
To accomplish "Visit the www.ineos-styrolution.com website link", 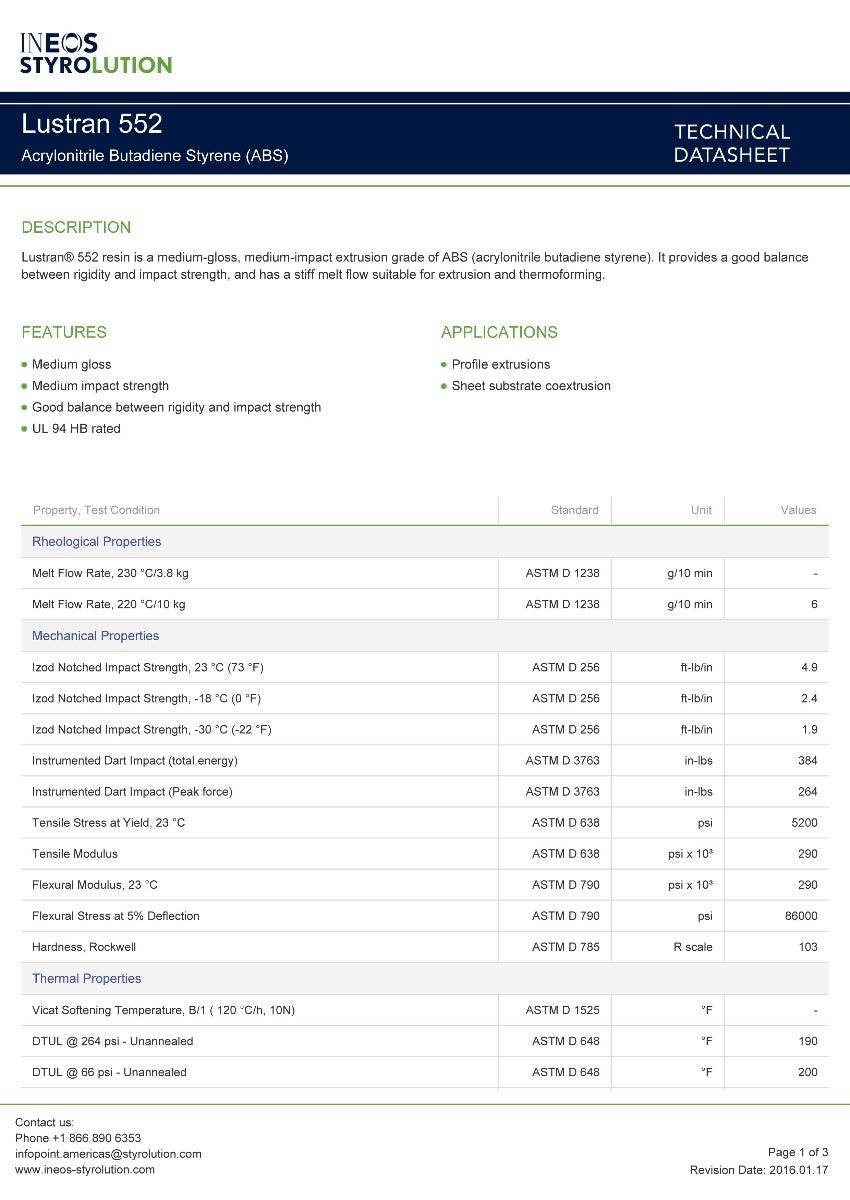I will coord(85,1169).
